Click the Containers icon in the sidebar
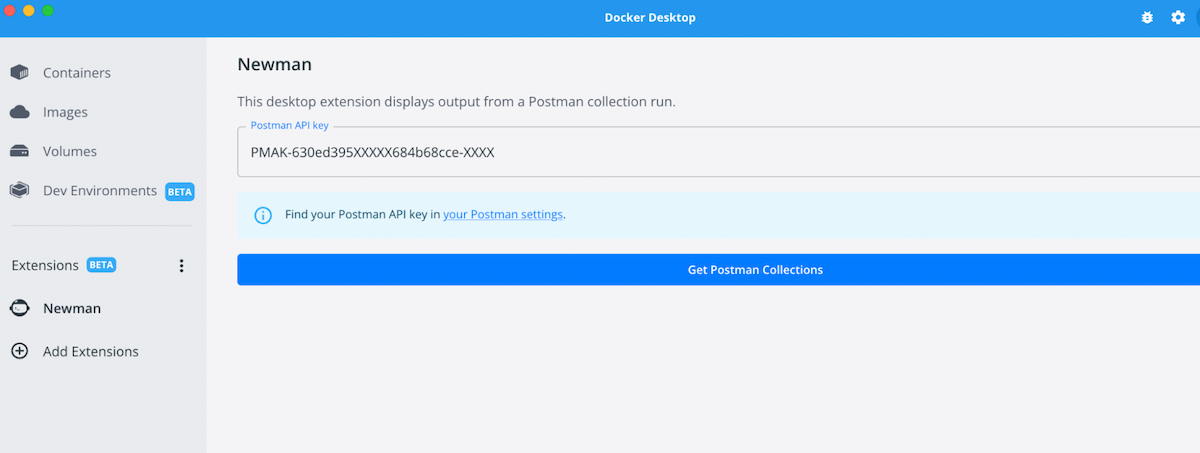Screen dimensions: 1200x453 click(x=19, y=73)
